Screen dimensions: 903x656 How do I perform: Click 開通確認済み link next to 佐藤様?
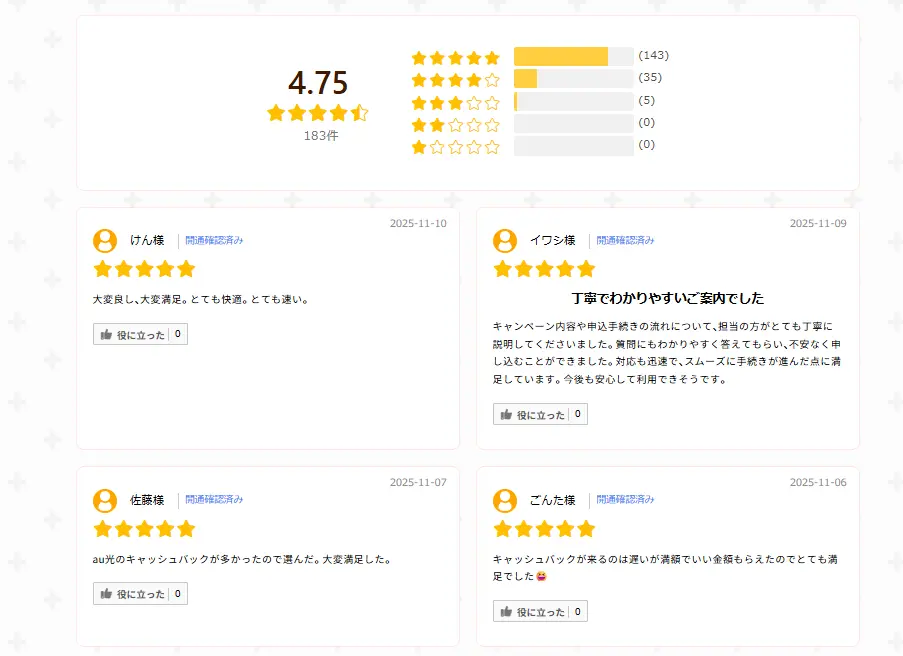click(x=214, y=500)
